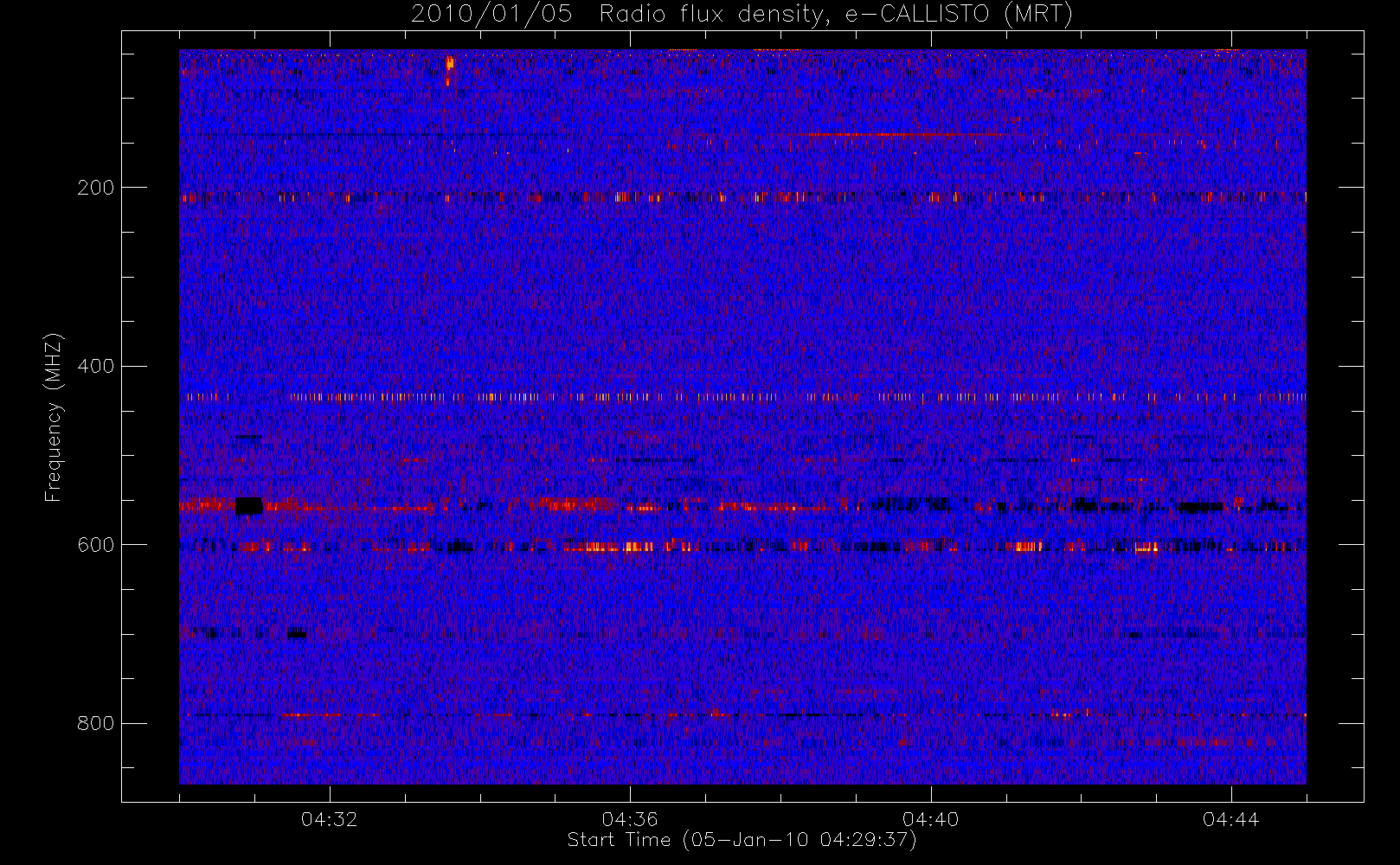This screenshot has height=865, width=1400.
Task: Click the orange burst near 04:33:30 at top
Action: coord(449,69)
